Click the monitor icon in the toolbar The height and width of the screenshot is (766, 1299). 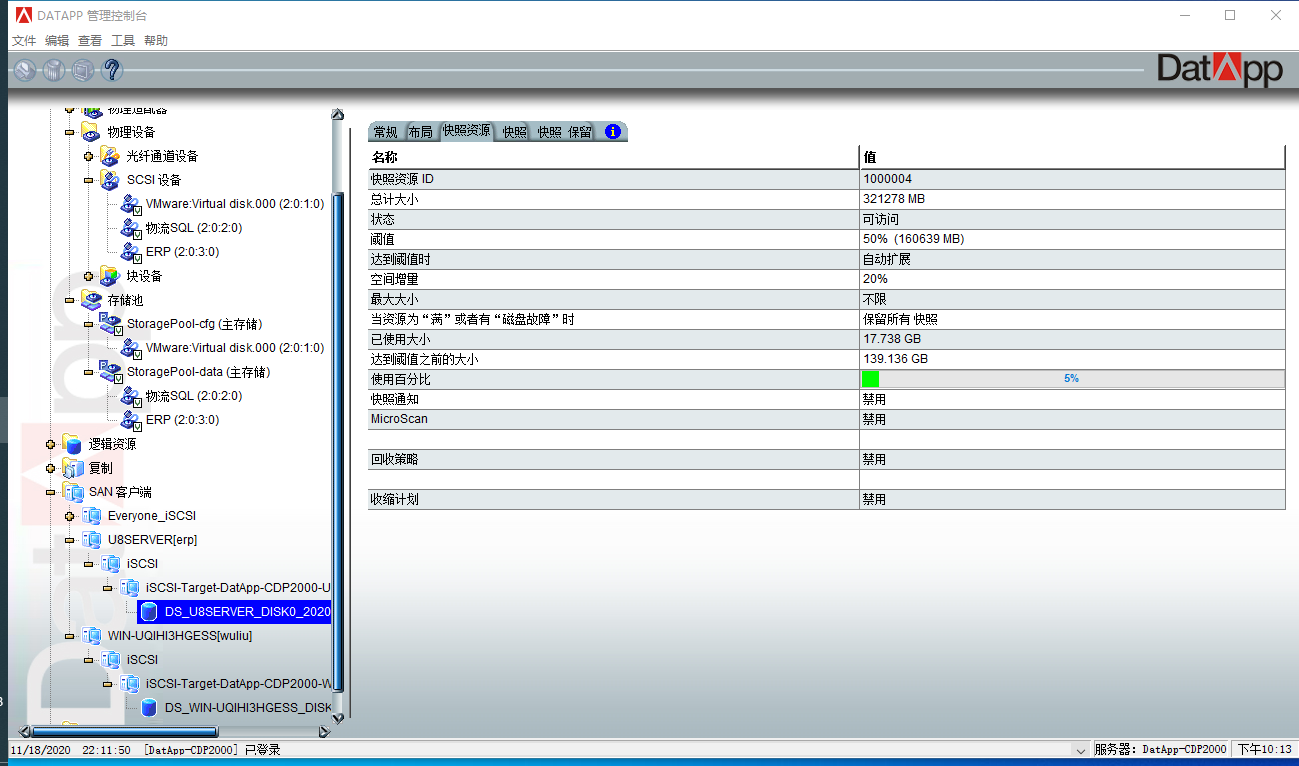tap(83, 70)
